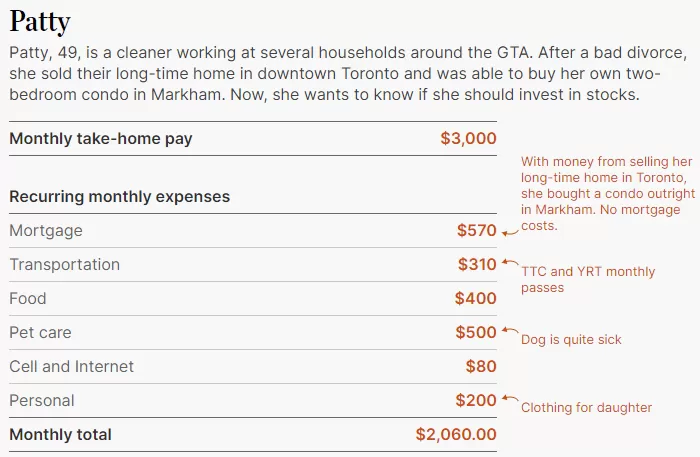
Task: Click the arrow icon beside $570 mortgage
Action: pos(510,232)
